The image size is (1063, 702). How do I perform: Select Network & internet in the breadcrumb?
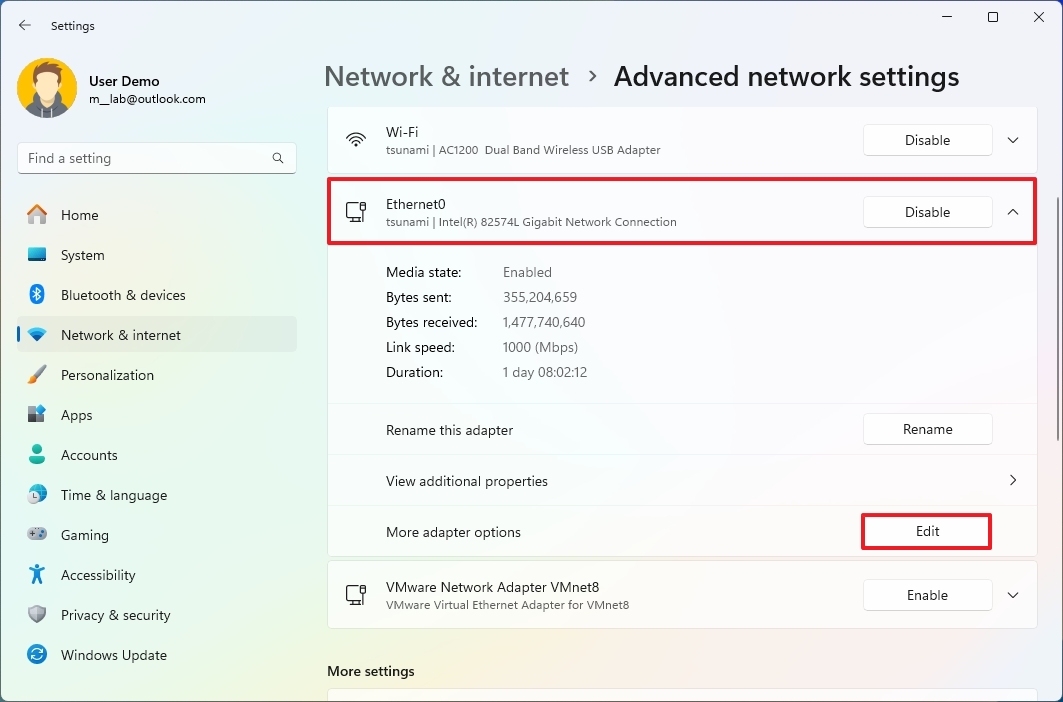pyautogui.click(x=446, y=76)
